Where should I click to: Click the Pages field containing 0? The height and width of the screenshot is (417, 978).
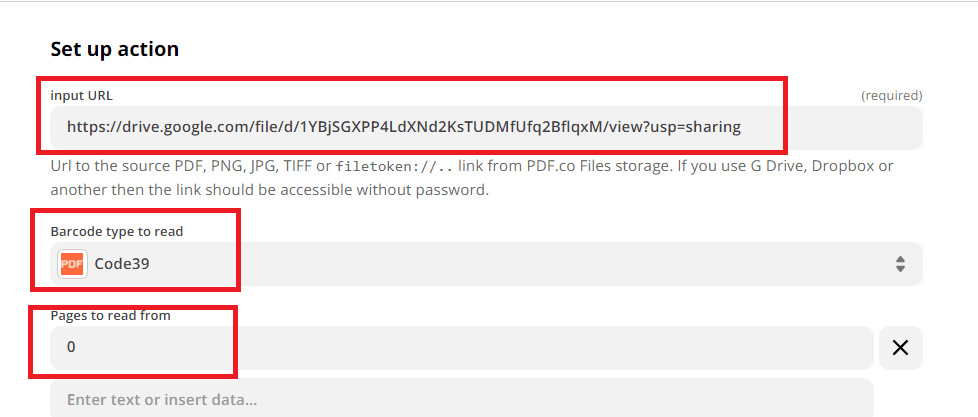tap(460, 348)
